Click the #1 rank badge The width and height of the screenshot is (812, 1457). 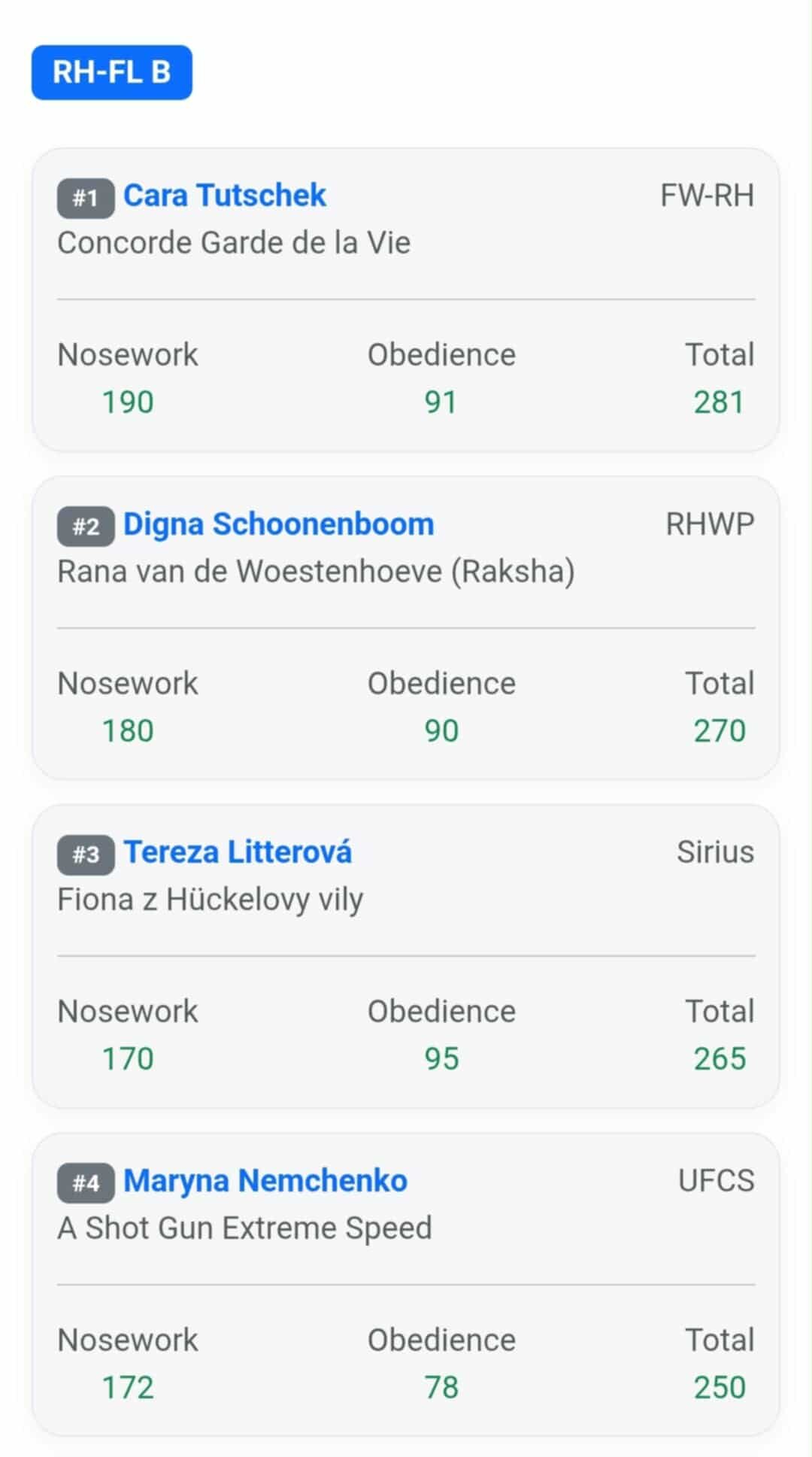tap(86, 198)
